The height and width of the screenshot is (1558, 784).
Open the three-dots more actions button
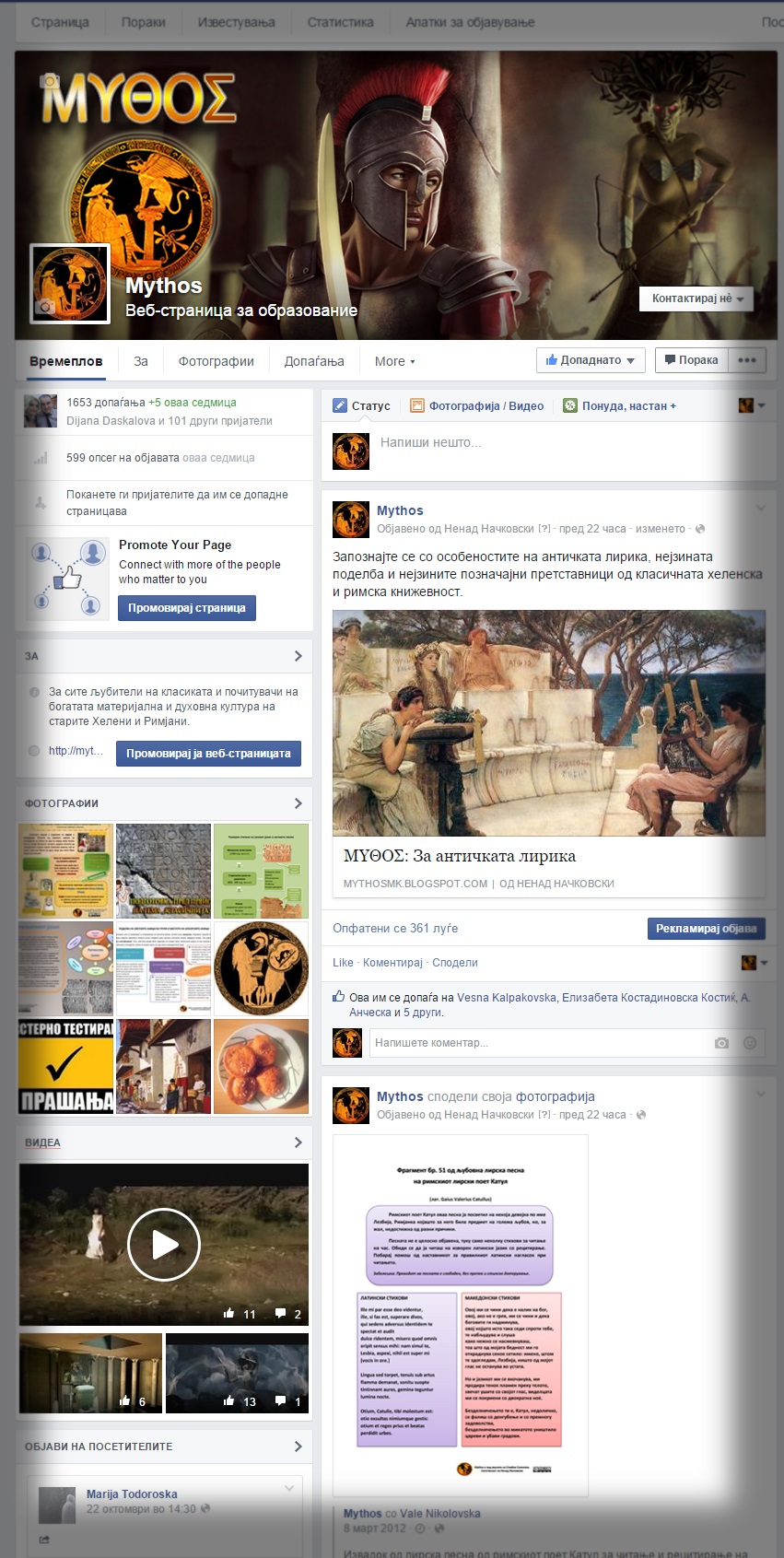click(747, 360)
